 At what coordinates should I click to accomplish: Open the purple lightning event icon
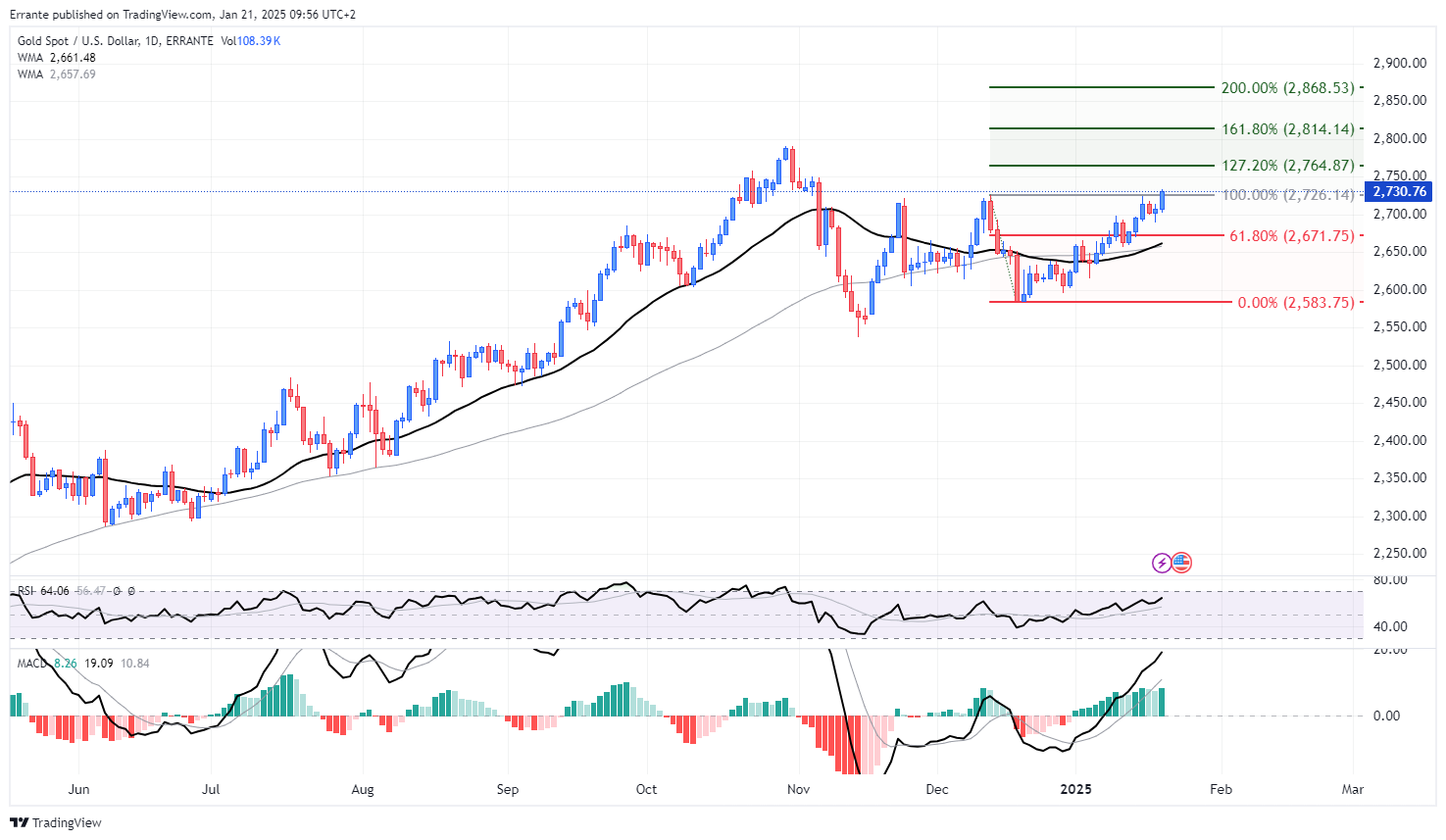(x=1162, y=563)
